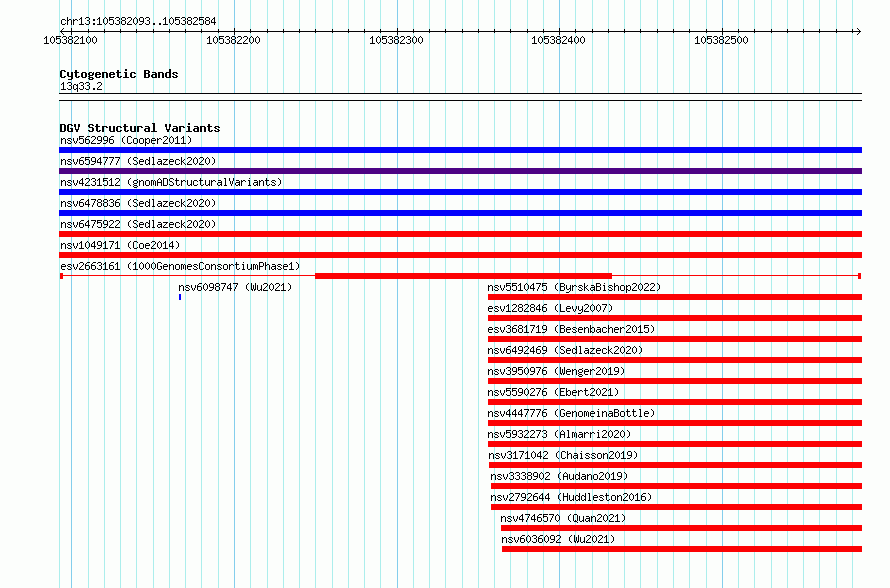This screenshot has width=890, height=588.
Task: Select the small blue marker for nsv6098747
Action: click(180, 297)
